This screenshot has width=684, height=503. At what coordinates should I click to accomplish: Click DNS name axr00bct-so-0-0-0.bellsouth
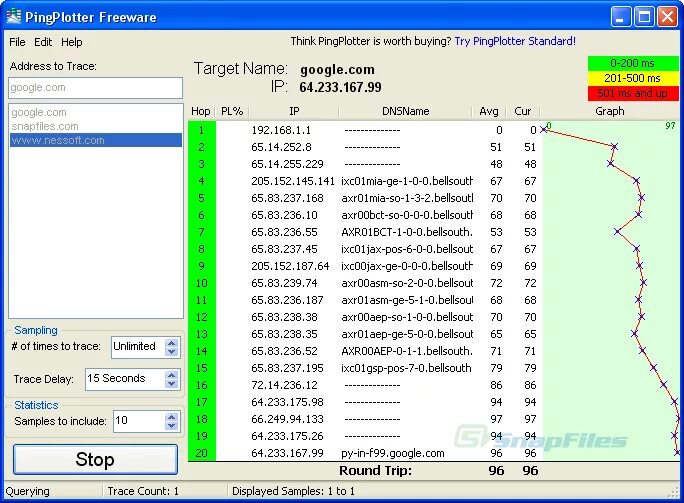(407, 215)
